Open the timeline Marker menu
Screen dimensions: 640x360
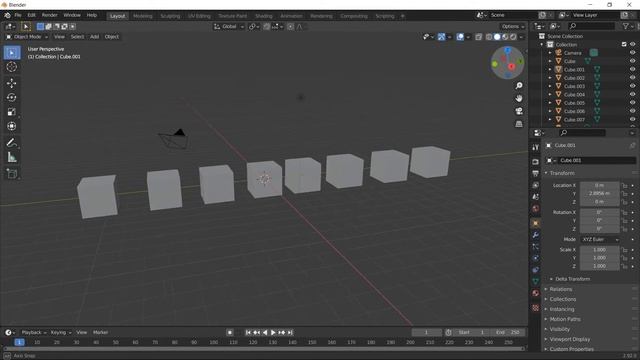pyautogui.click(x=100, y=333)
